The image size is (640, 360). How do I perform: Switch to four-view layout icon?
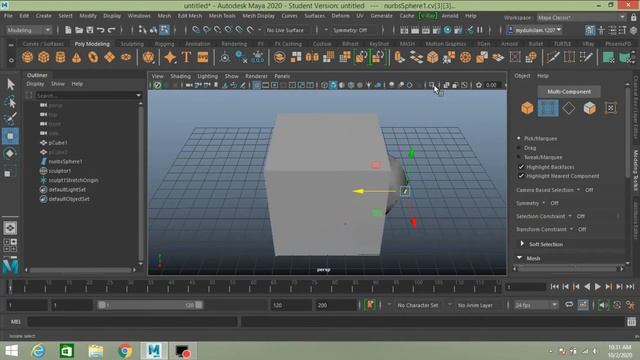point(10,245)
